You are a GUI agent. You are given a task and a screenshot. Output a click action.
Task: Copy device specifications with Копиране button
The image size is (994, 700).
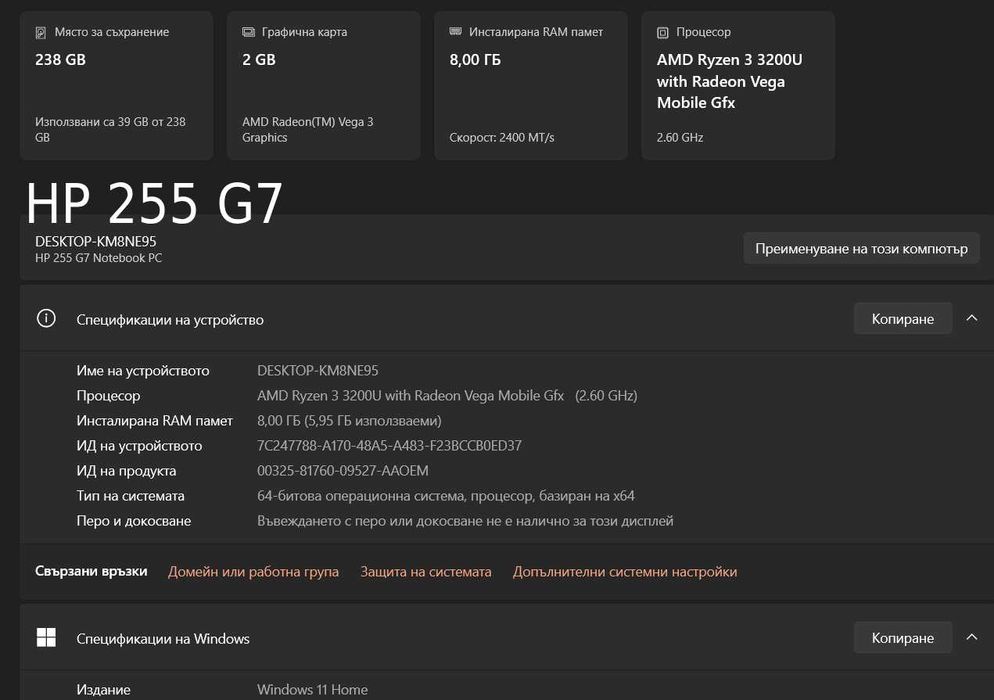903,318
